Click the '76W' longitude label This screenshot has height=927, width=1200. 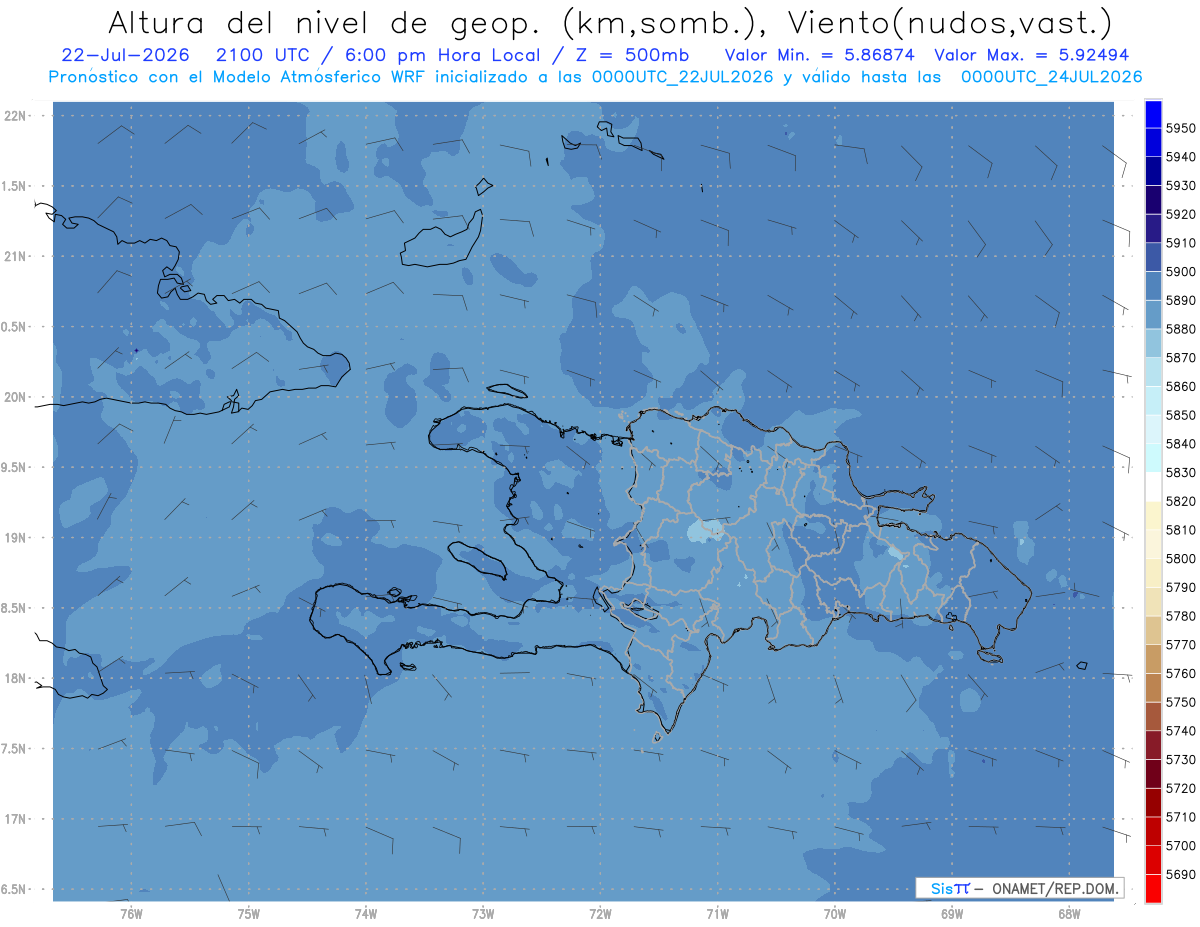pos(131,913)
